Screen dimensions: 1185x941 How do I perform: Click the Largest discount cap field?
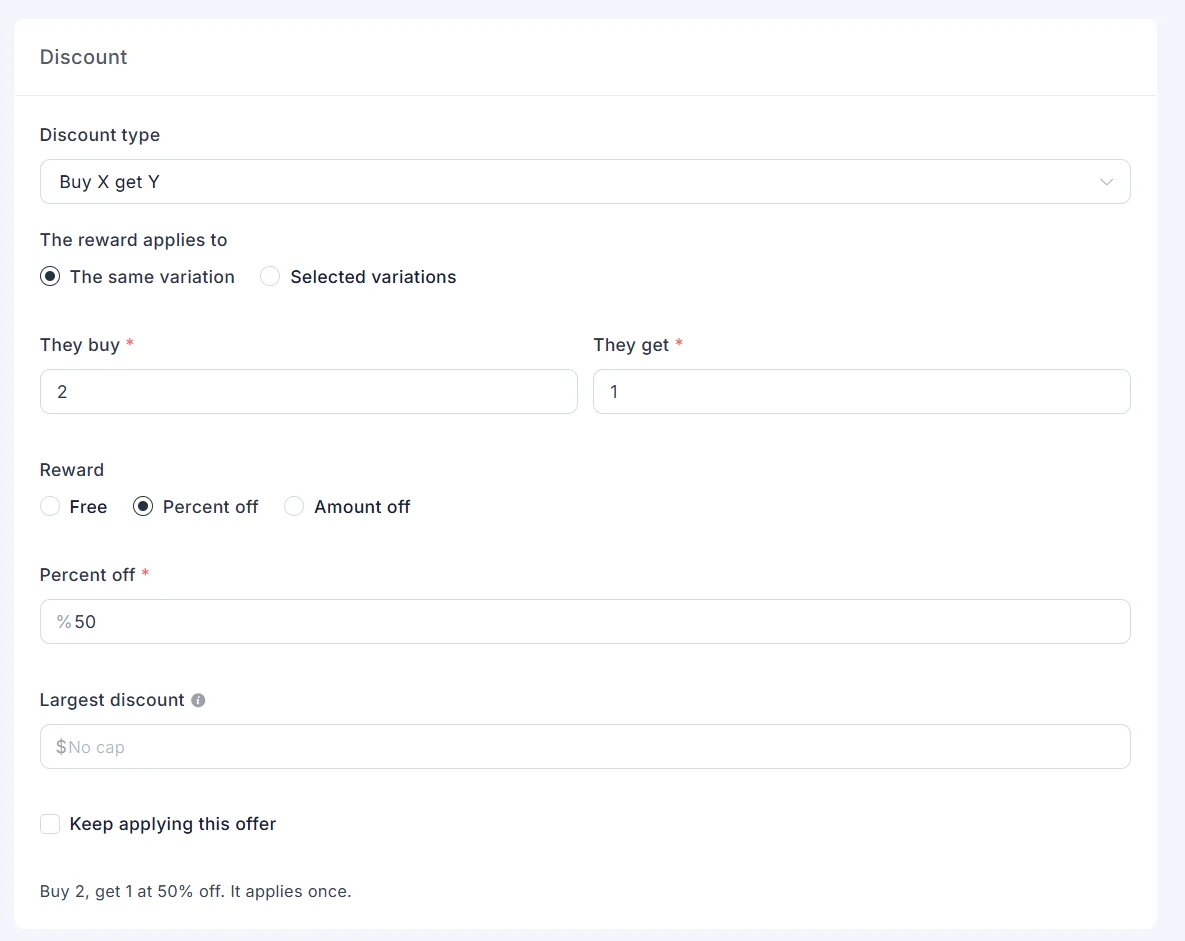click(585, 747)
